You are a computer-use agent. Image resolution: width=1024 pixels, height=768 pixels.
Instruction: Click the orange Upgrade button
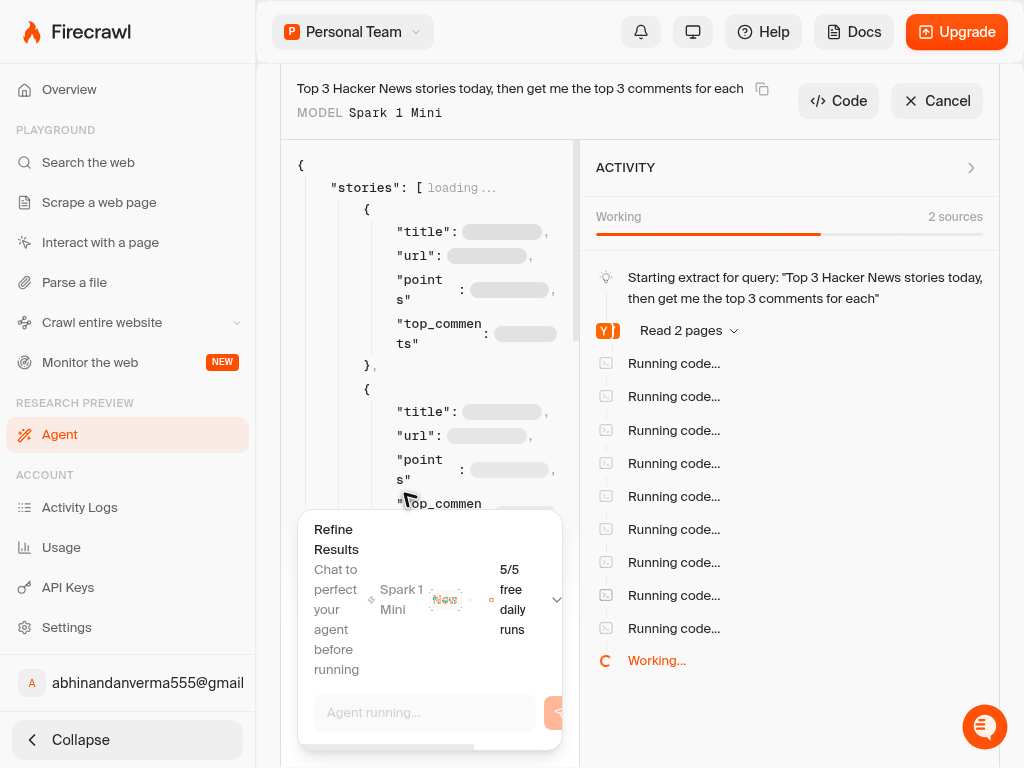point(957,32)
